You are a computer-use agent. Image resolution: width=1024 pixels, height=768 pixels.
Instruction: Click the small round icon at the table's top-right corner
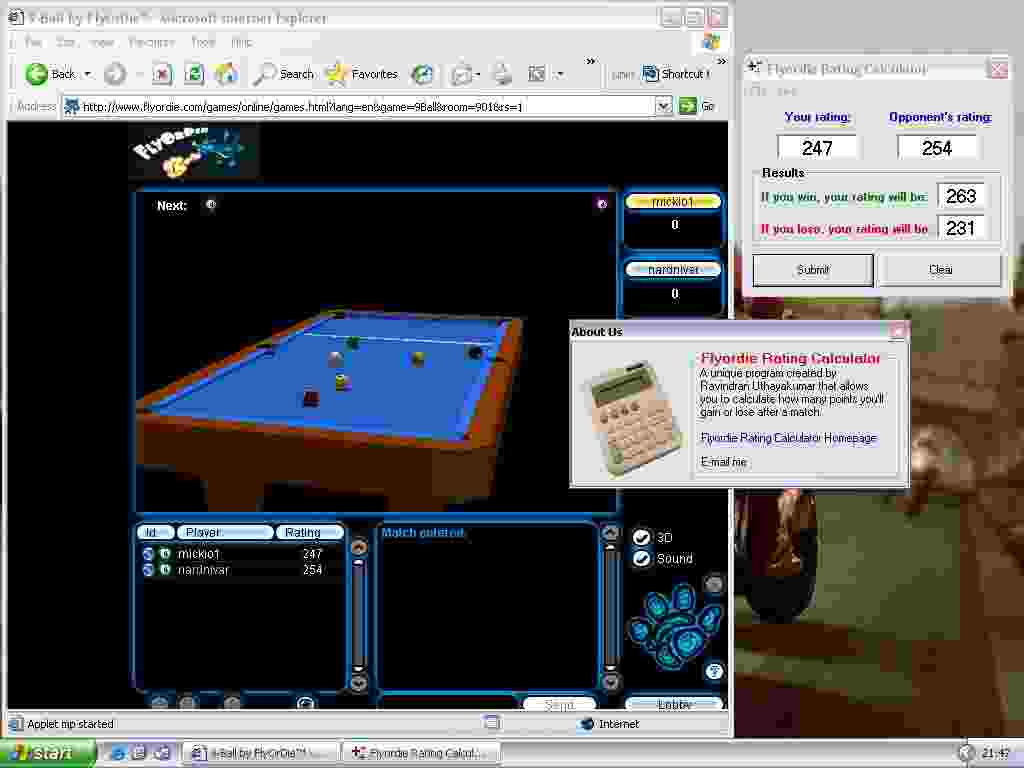click(602, 204)
